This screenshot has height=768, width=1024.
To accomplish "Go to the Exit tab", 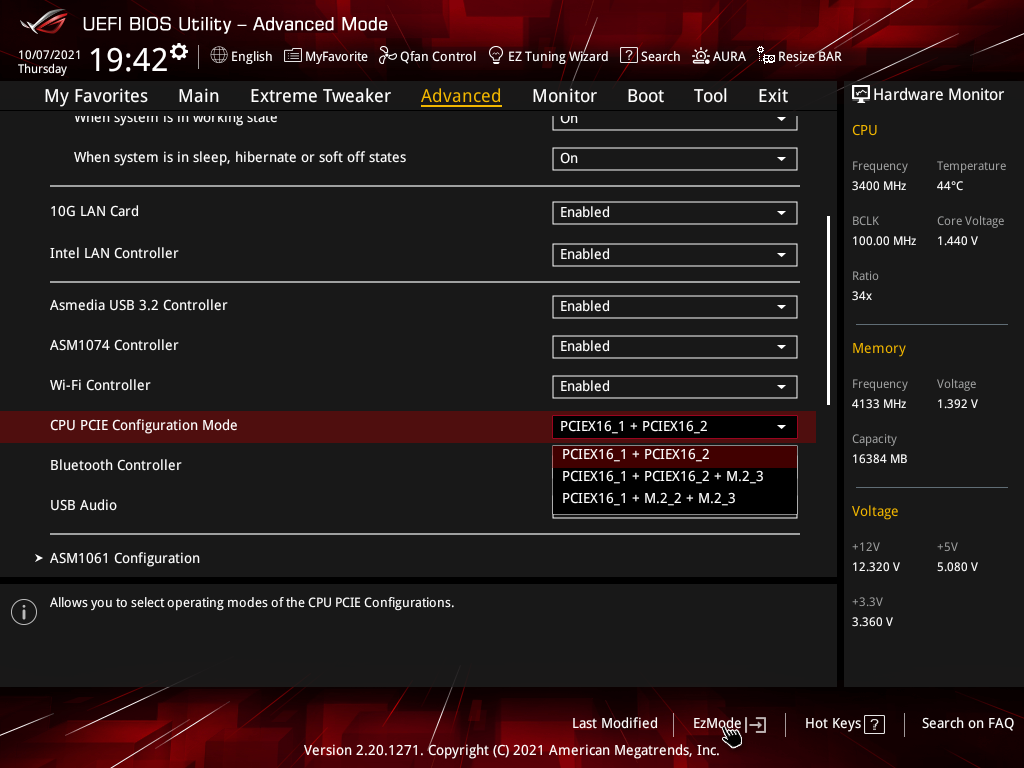I will coord(773,96).
